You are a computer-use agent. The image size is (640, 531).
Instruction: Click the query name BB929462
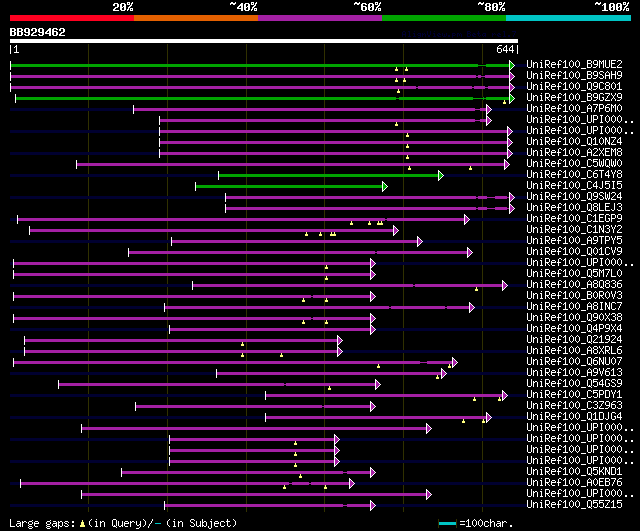tap(38, 32)
